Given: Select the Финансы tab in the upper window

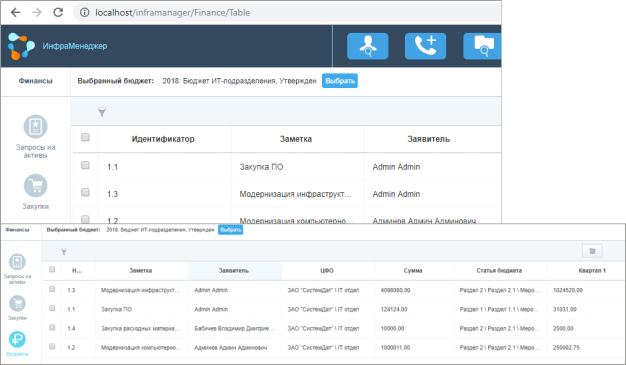Looking at the screenshot, I should pyautogui.click(x=36, y=81).
